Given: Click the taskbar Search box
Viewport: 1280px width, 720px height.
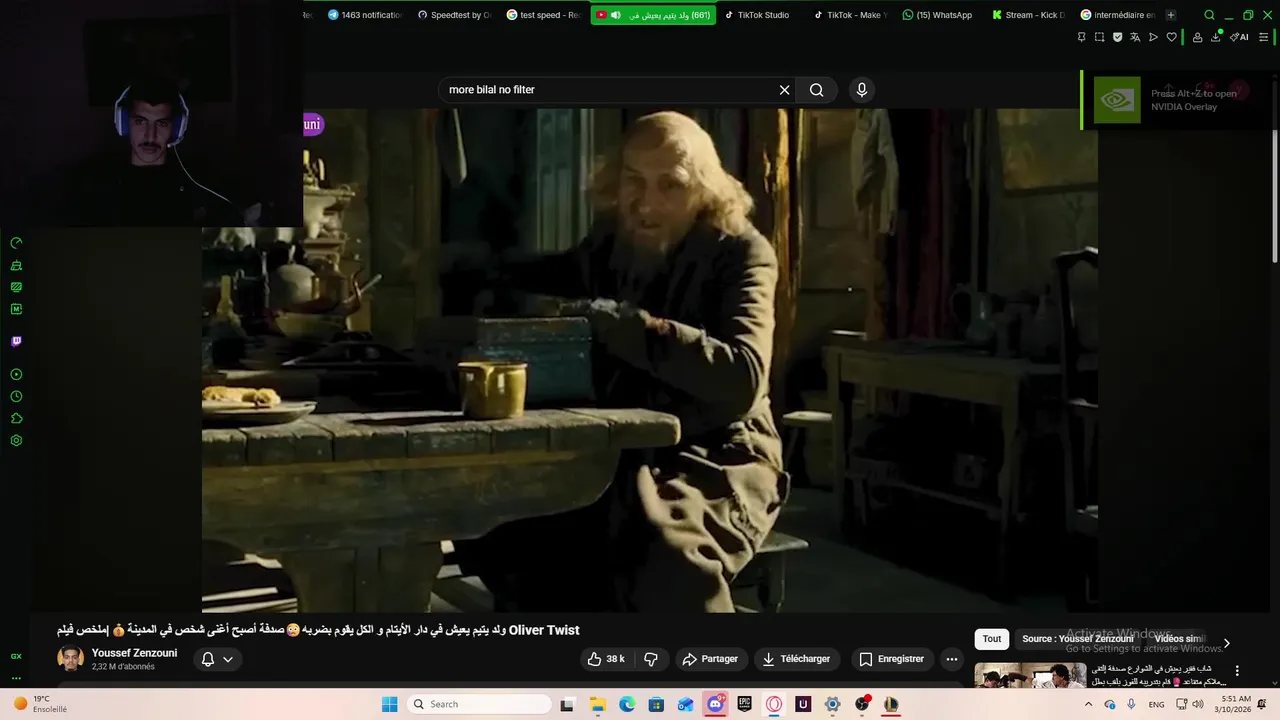Looking at the screenshot, I should (480, 704).
